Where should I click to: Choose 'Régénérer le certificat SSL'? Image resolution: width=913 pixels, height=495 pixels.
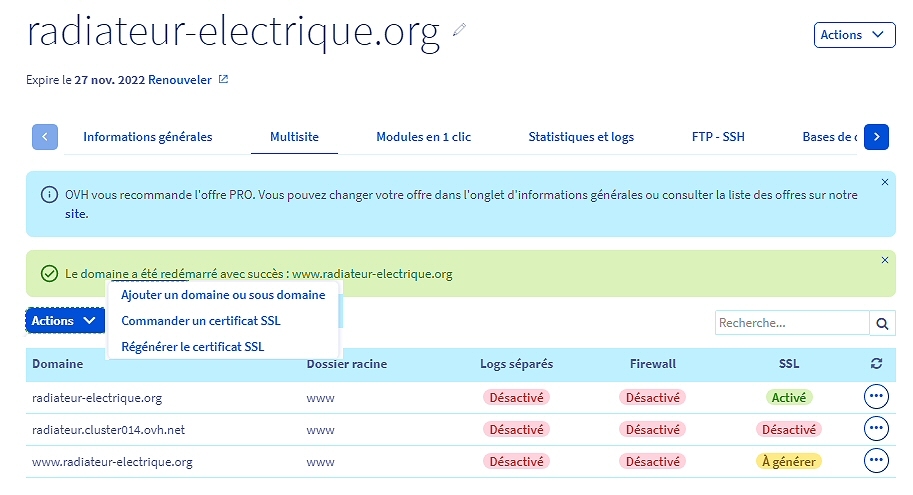click(x=193, y=347)
